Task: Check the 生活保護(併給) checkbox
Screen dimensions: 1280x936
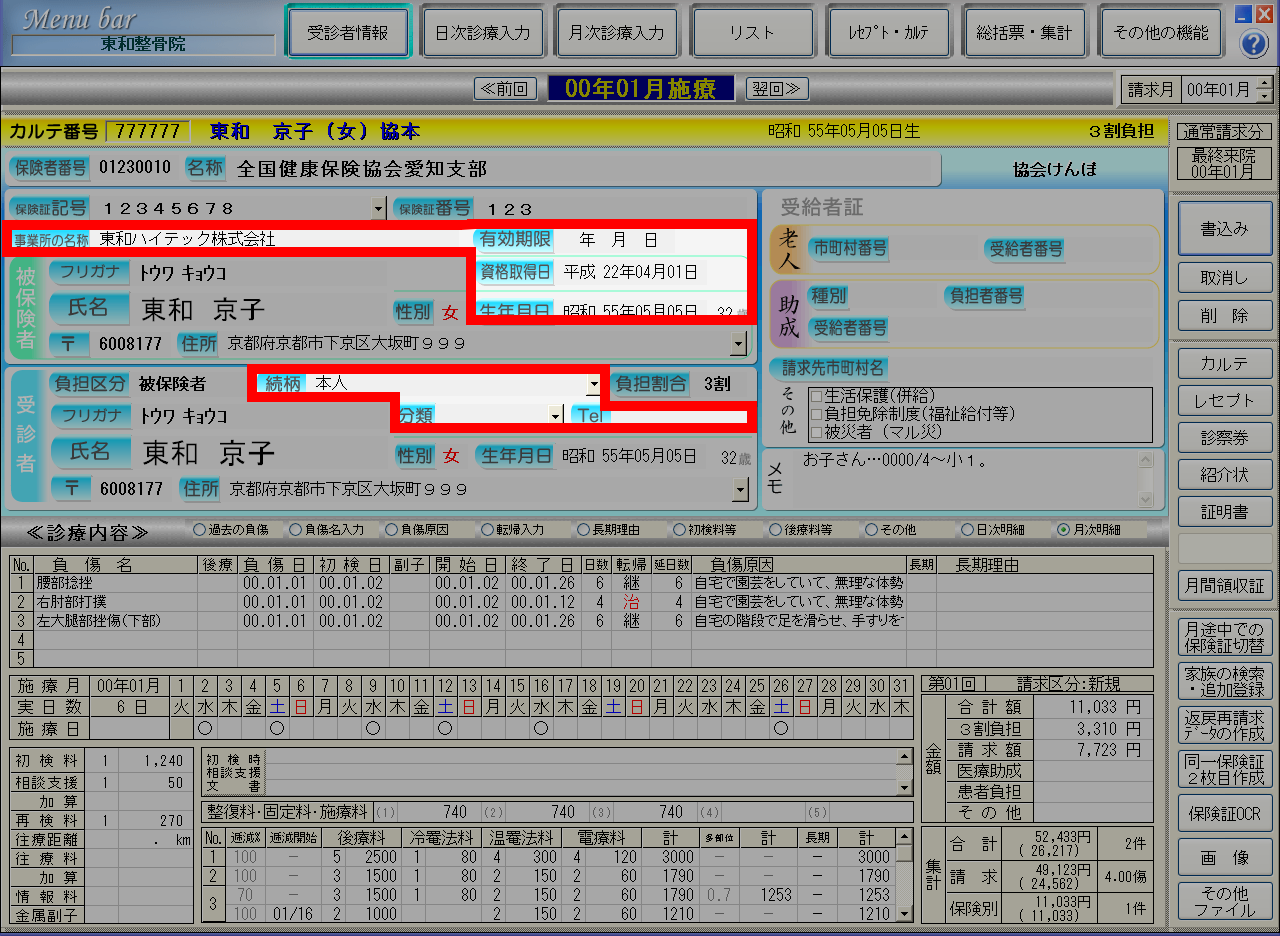Action: coord(815,396)
